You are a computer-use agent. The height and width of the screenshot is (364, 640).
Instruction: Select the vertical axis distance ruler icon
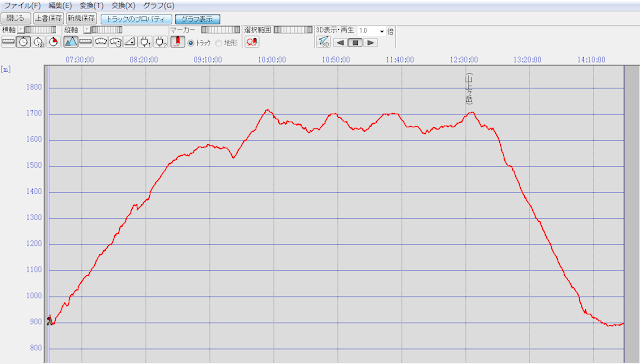coord(86,42)
